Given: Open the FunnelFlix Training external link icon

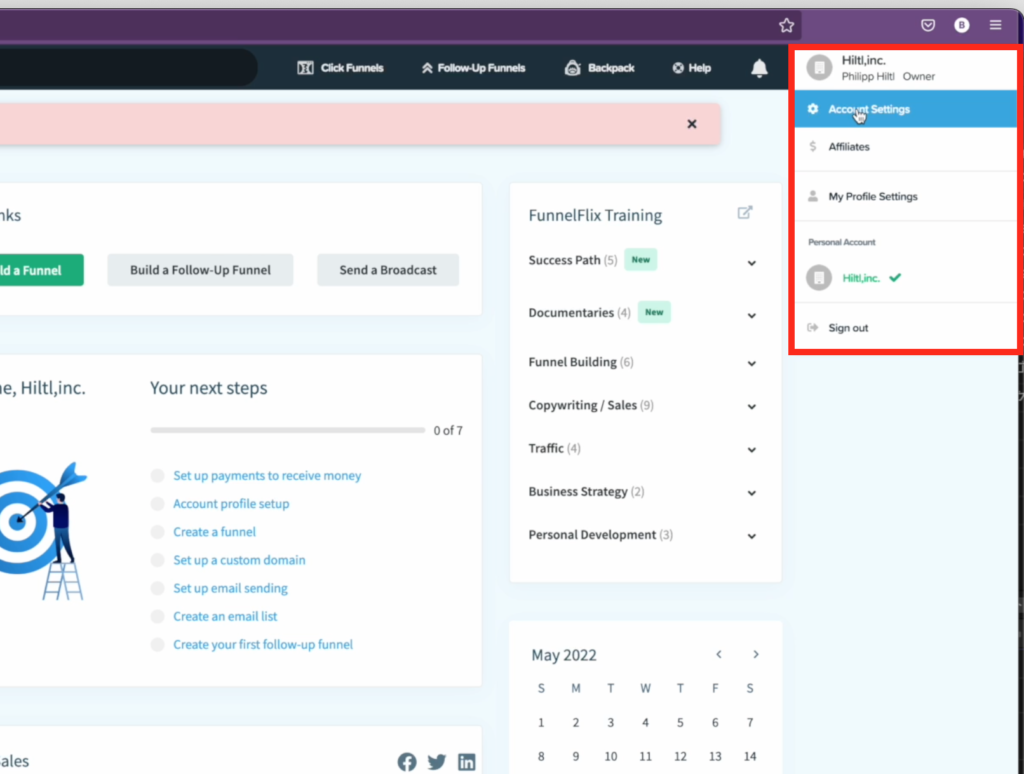Looking at the screenshot, I should (x=745, y=213).
